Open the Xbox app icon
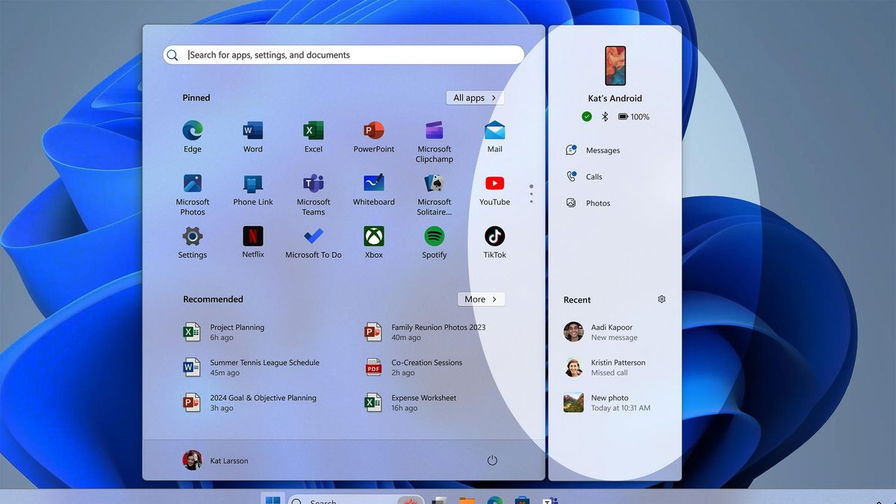 click(x=373, y=237)
